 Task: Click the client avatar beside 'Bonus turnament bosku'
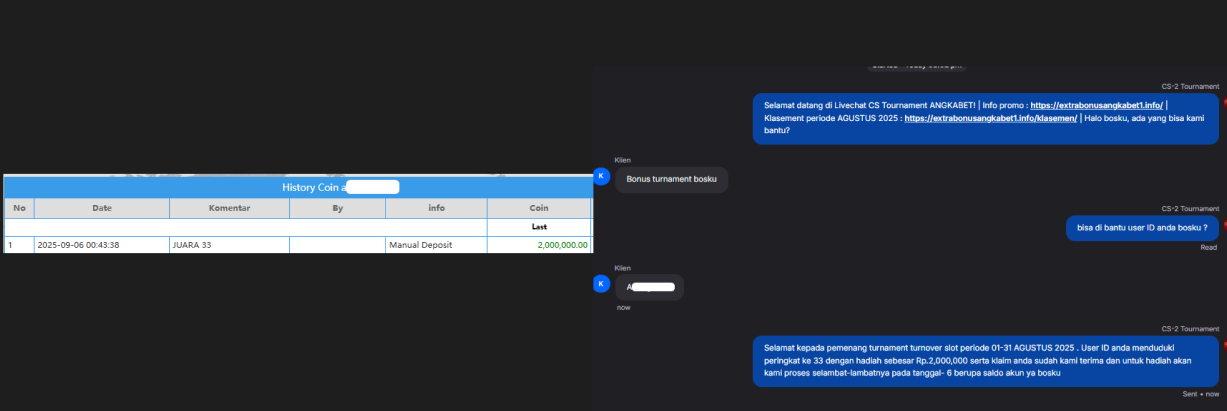tap(601, 176)
